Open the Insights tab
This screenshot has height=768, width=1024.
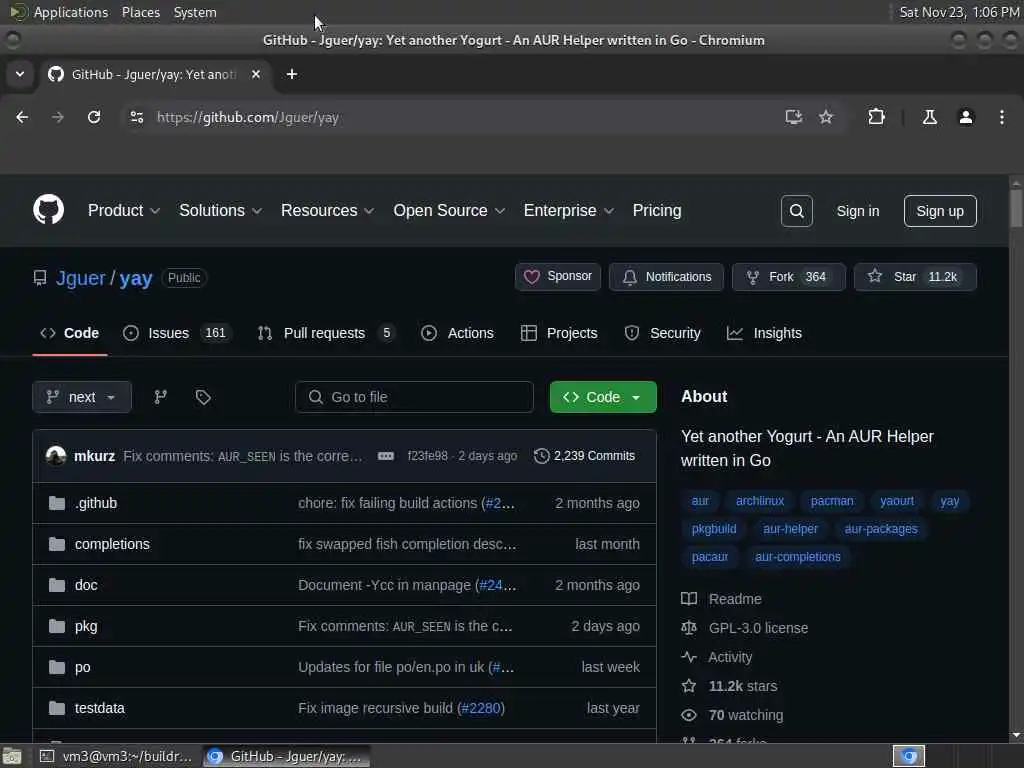tap(764, 333)
